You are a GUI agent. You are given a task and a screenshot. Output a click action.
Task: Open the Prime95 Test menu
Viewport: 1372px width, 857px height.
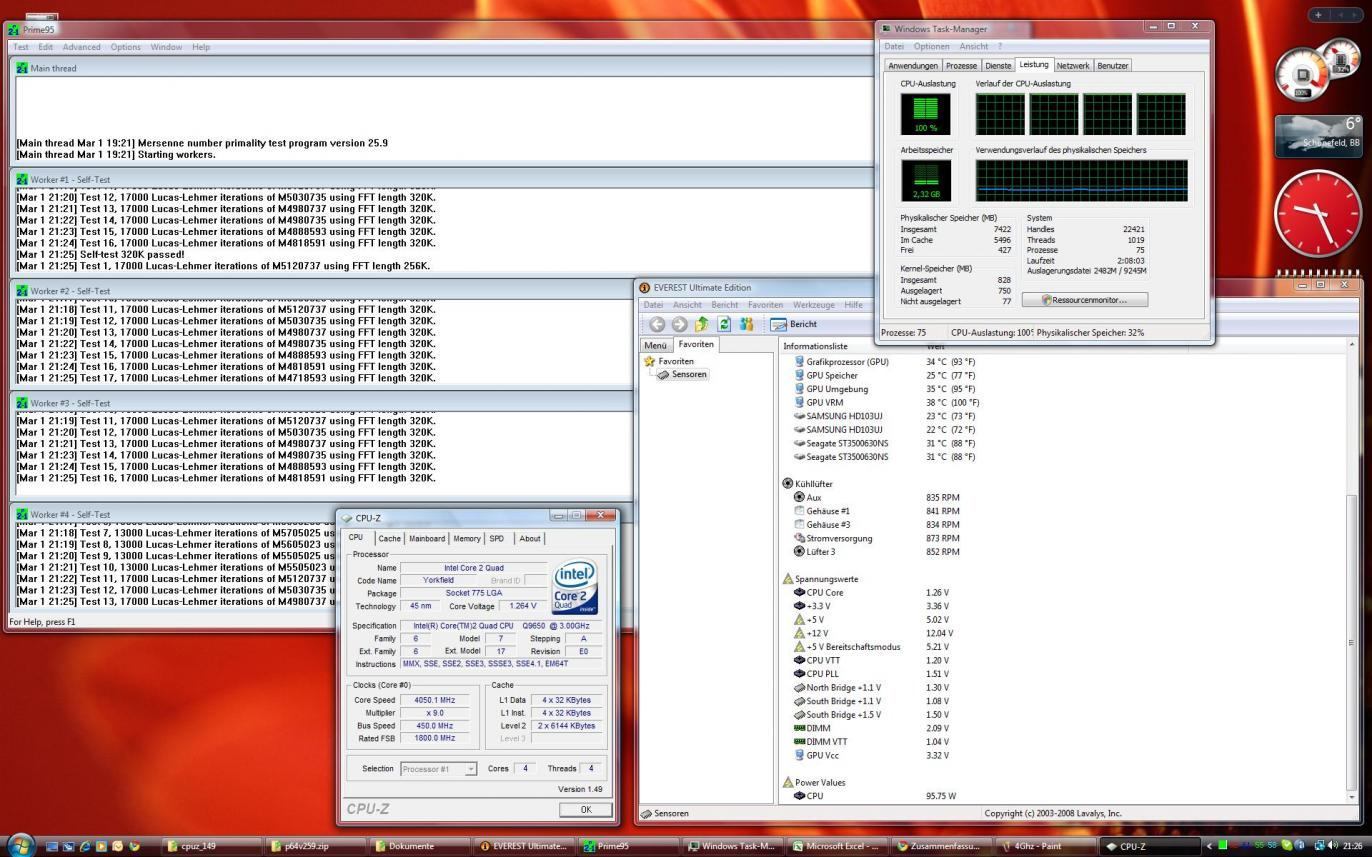[x=20, y=47]
